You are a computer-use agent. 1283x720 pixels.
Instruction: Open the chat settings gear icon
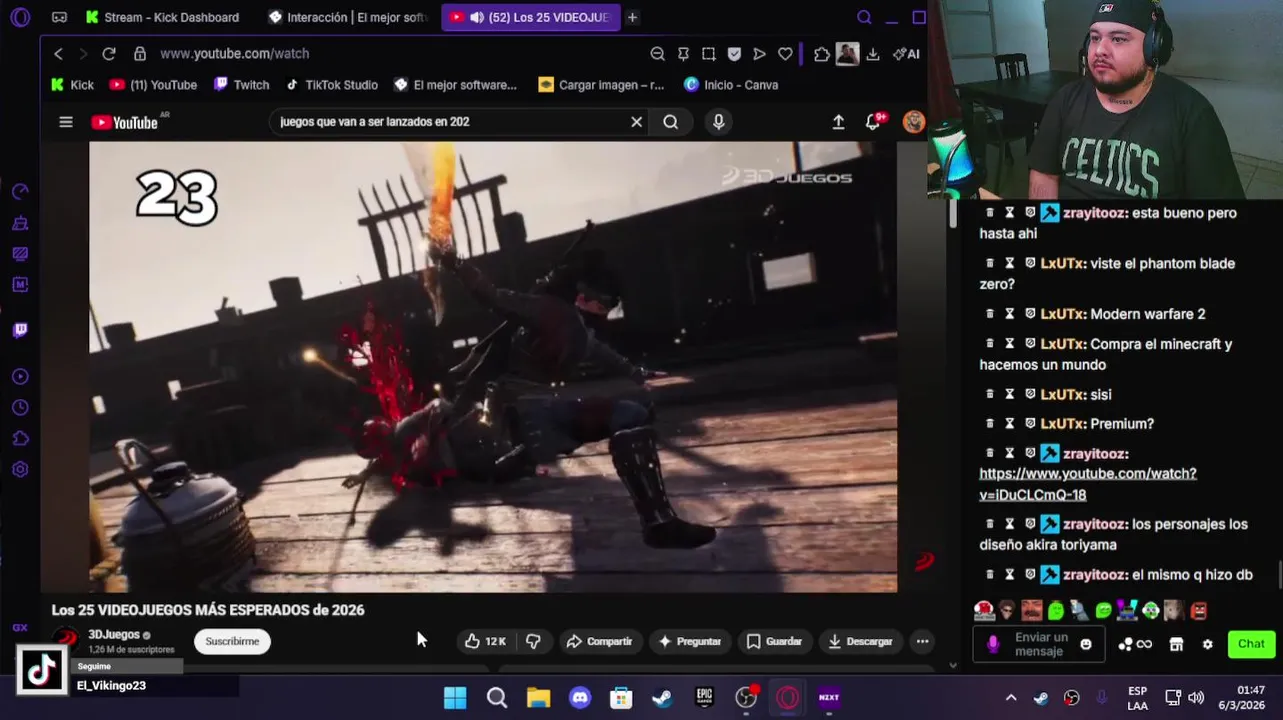(x=1207, y=644)
